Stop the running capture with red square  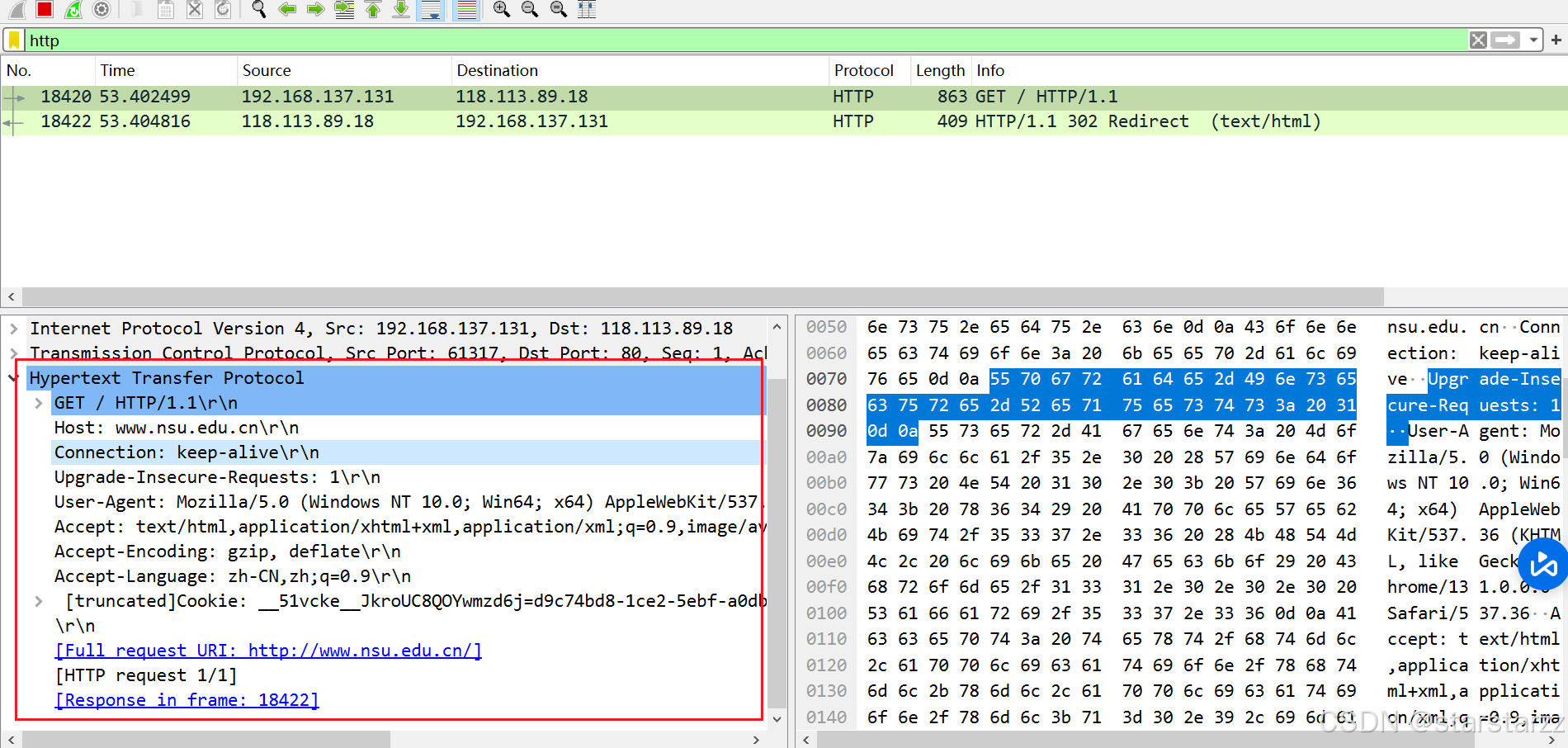pyautogui.click(x=45, y=9)
